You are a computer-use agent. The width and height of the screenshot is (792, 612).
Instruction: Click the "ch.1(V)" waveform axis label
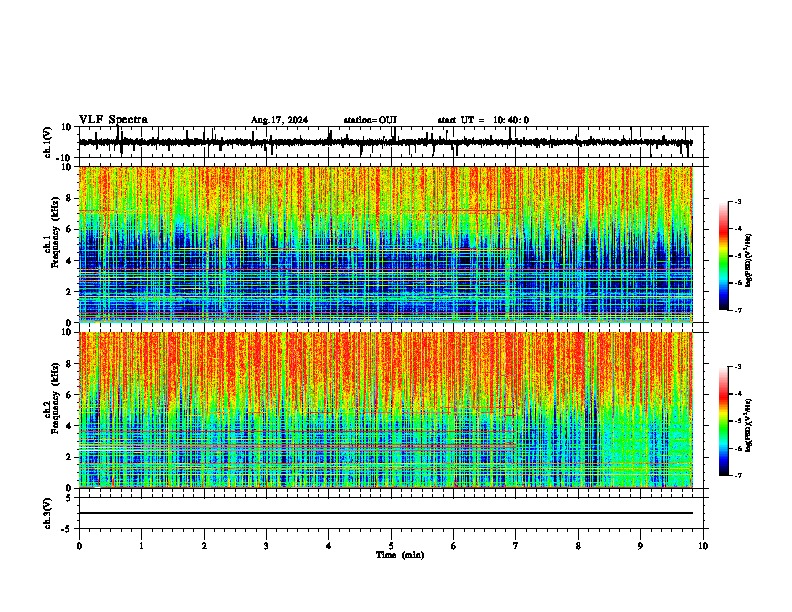click(x=48, y=142)
